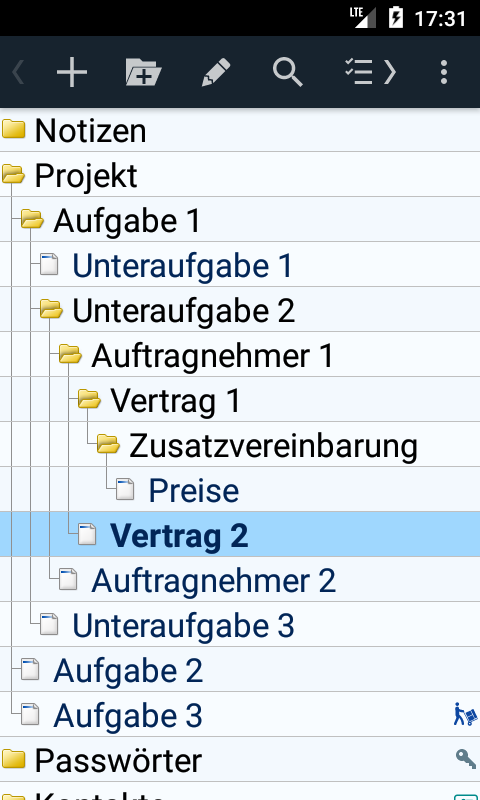
Task: Collapse the Aufgabe 1 folder icon
Action: [32, 220]
